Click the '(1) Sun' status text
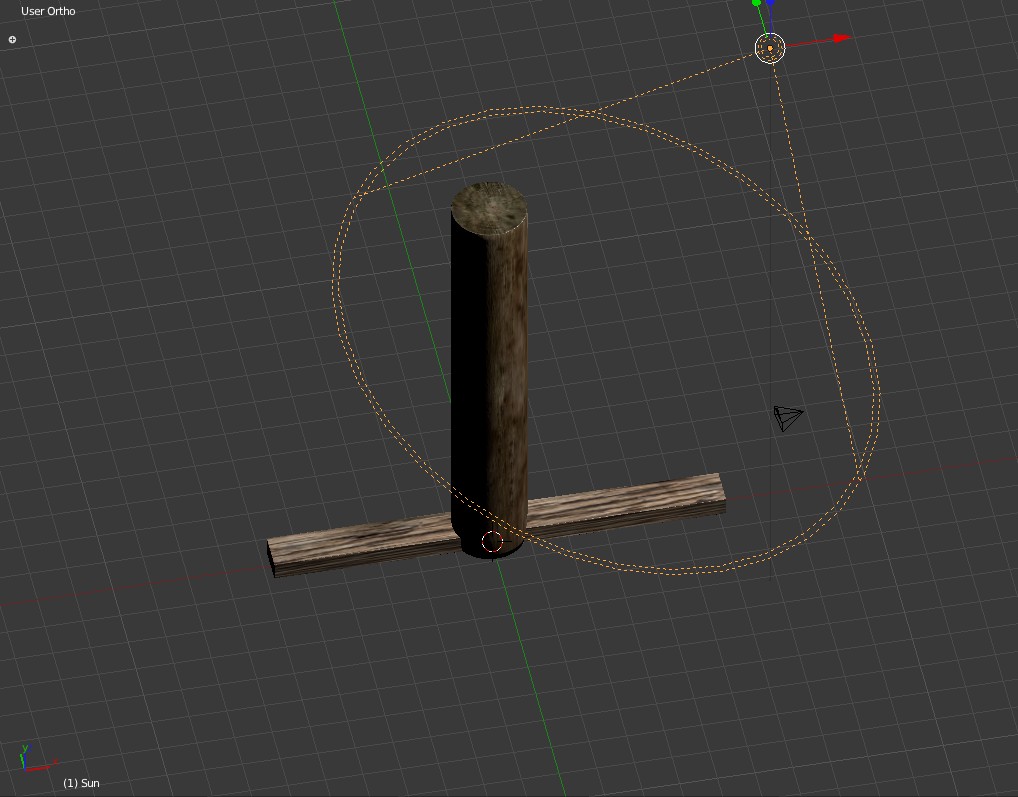 81,784
